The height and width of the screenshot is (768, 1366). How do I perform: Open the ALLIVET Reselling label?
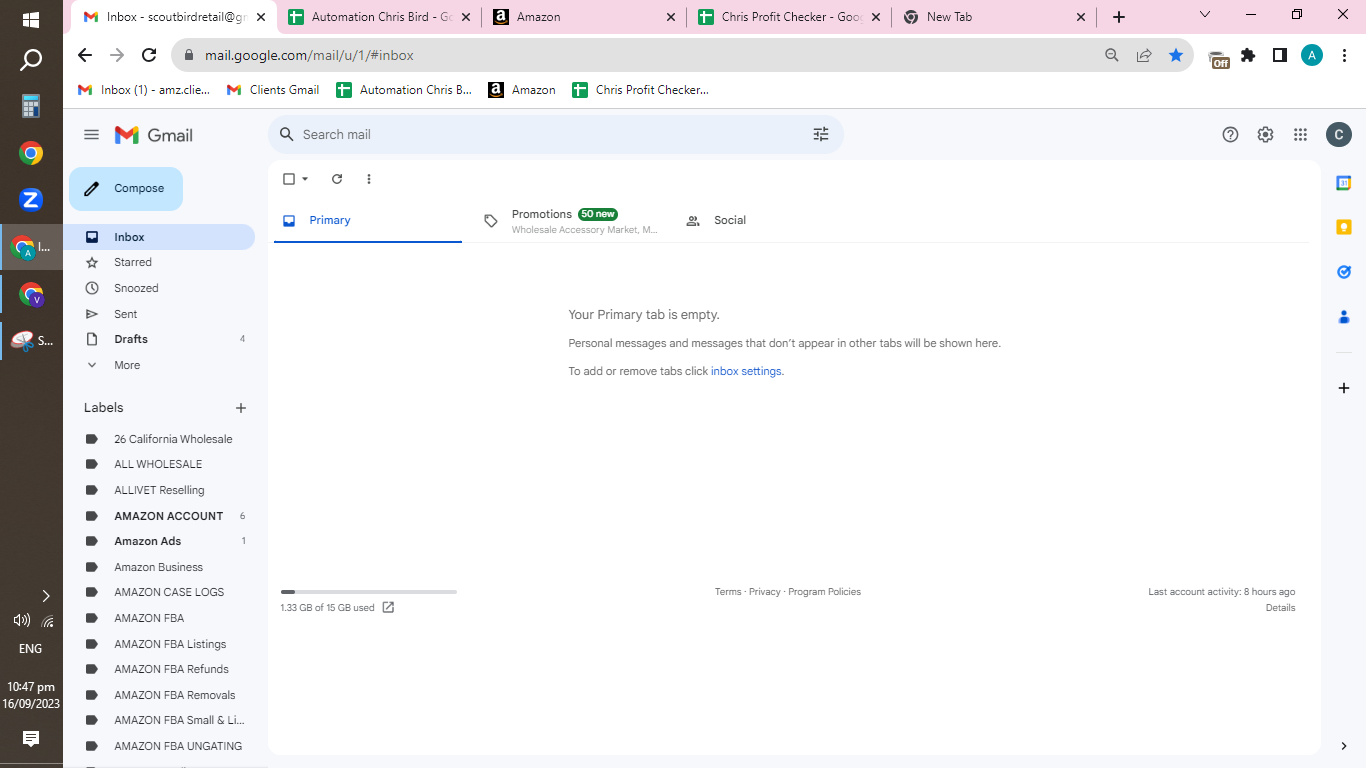pos(159,490)
